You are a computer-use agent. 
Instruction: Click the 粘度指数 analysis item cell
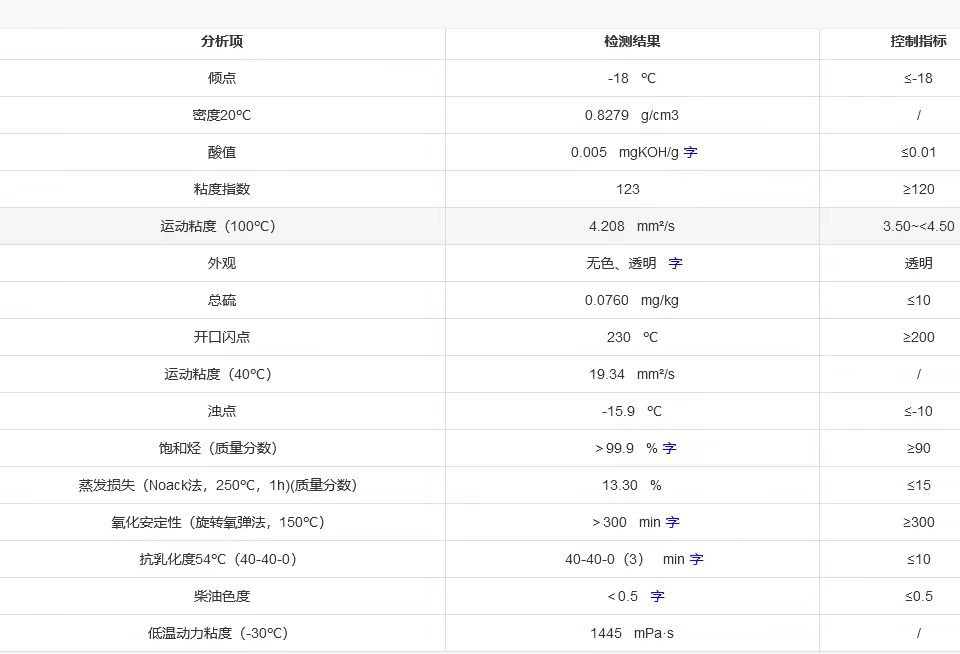(222, 189)
